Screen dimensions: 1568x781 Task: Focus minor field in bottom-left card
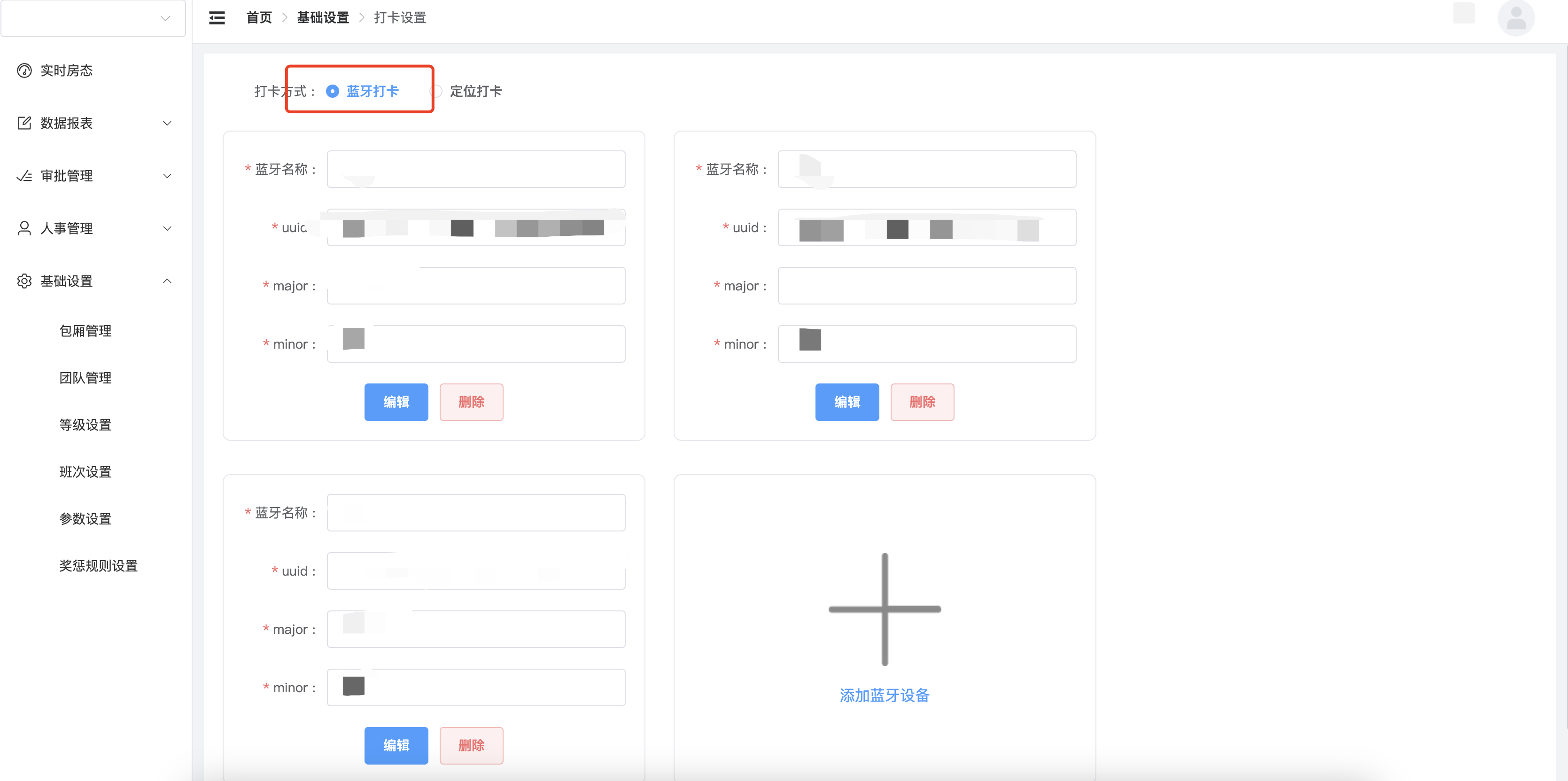tap(476, 687)
